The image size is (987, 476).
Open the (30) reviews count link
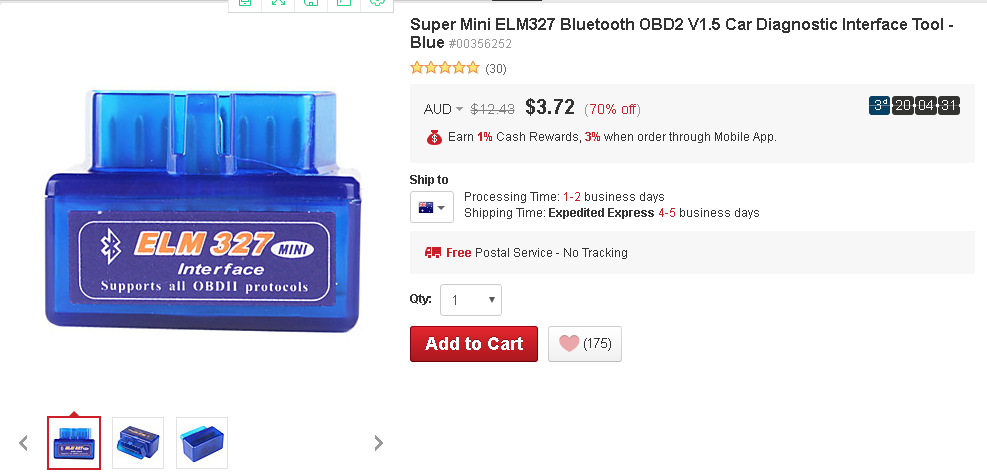[496, 69]
